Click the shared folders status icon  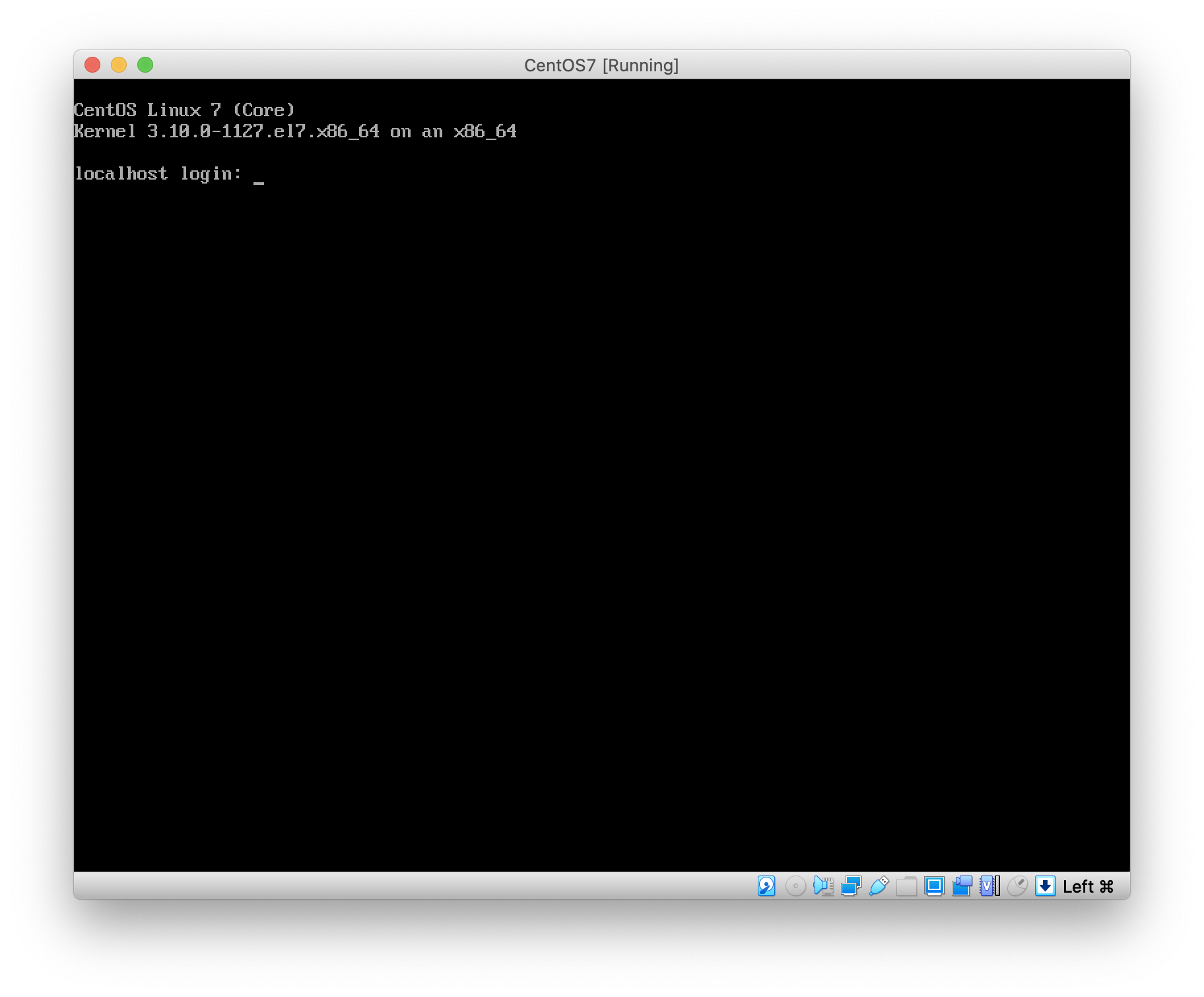(907, 886)
